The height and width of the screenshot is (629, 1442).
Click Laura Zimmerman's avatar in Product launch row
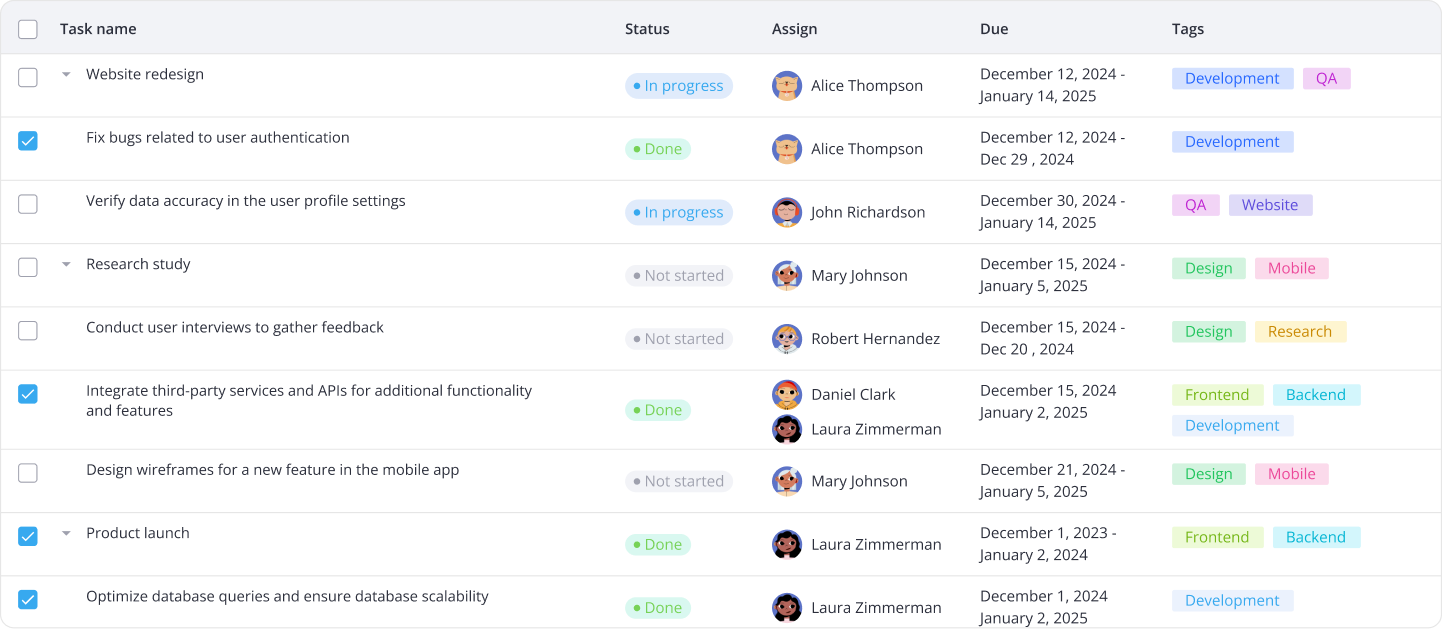click(x=787, y=545)
